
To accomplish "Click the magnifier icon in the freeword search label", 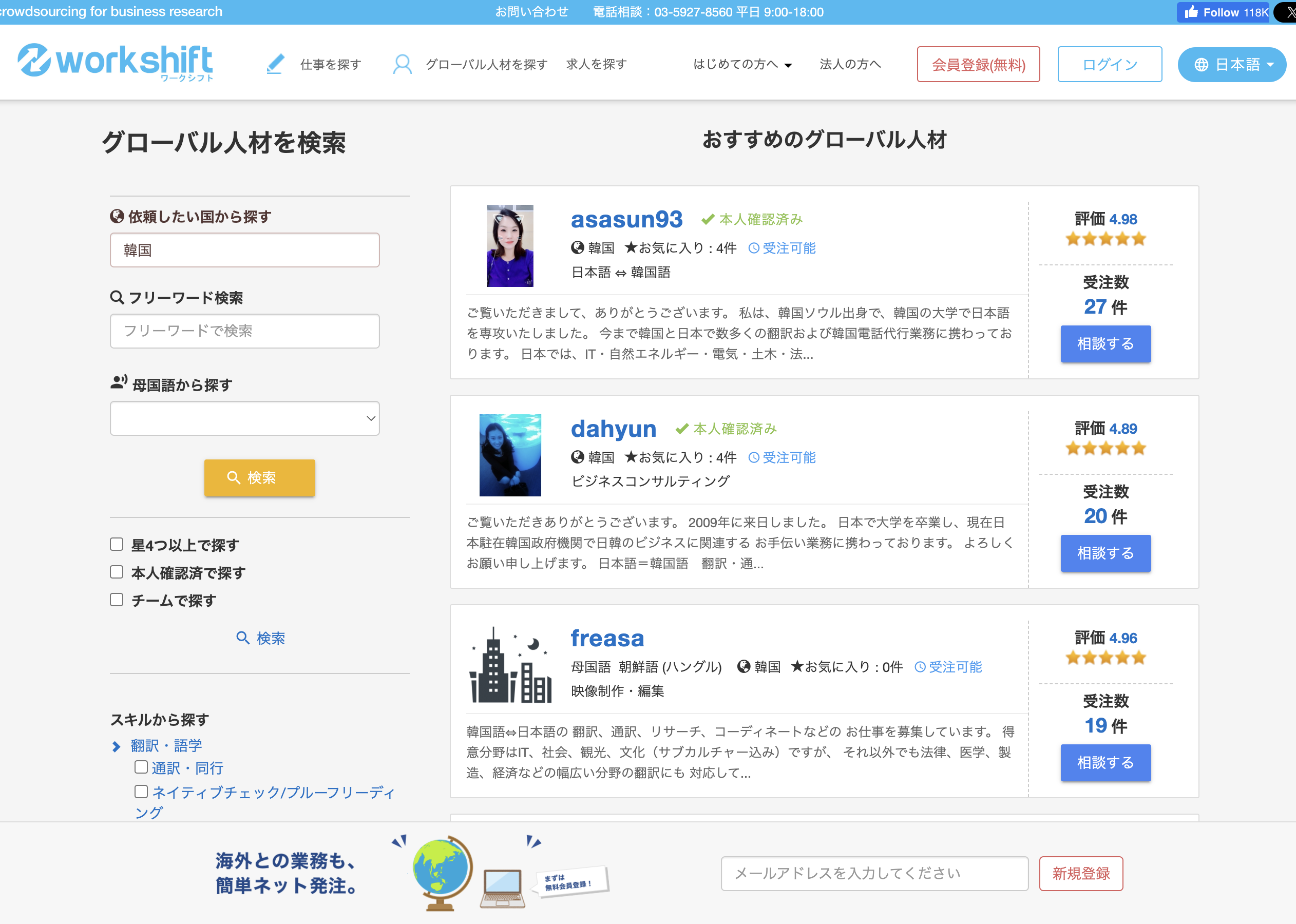I will click(117, 297).
